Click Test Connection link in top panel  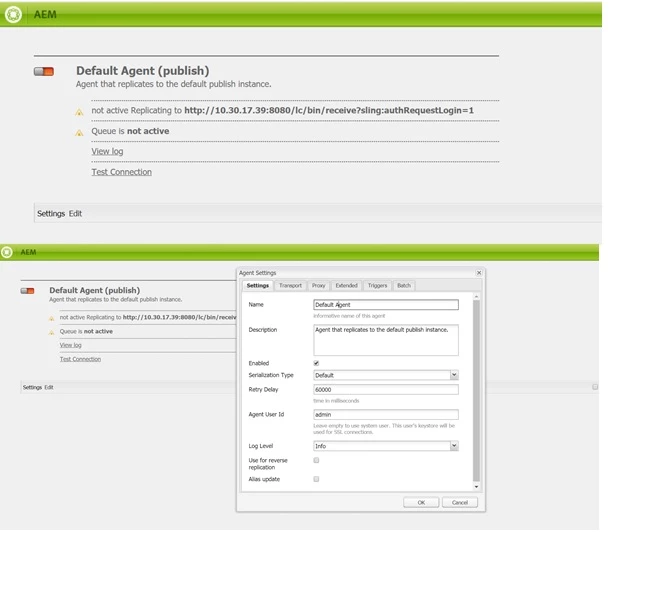[122, 172]
